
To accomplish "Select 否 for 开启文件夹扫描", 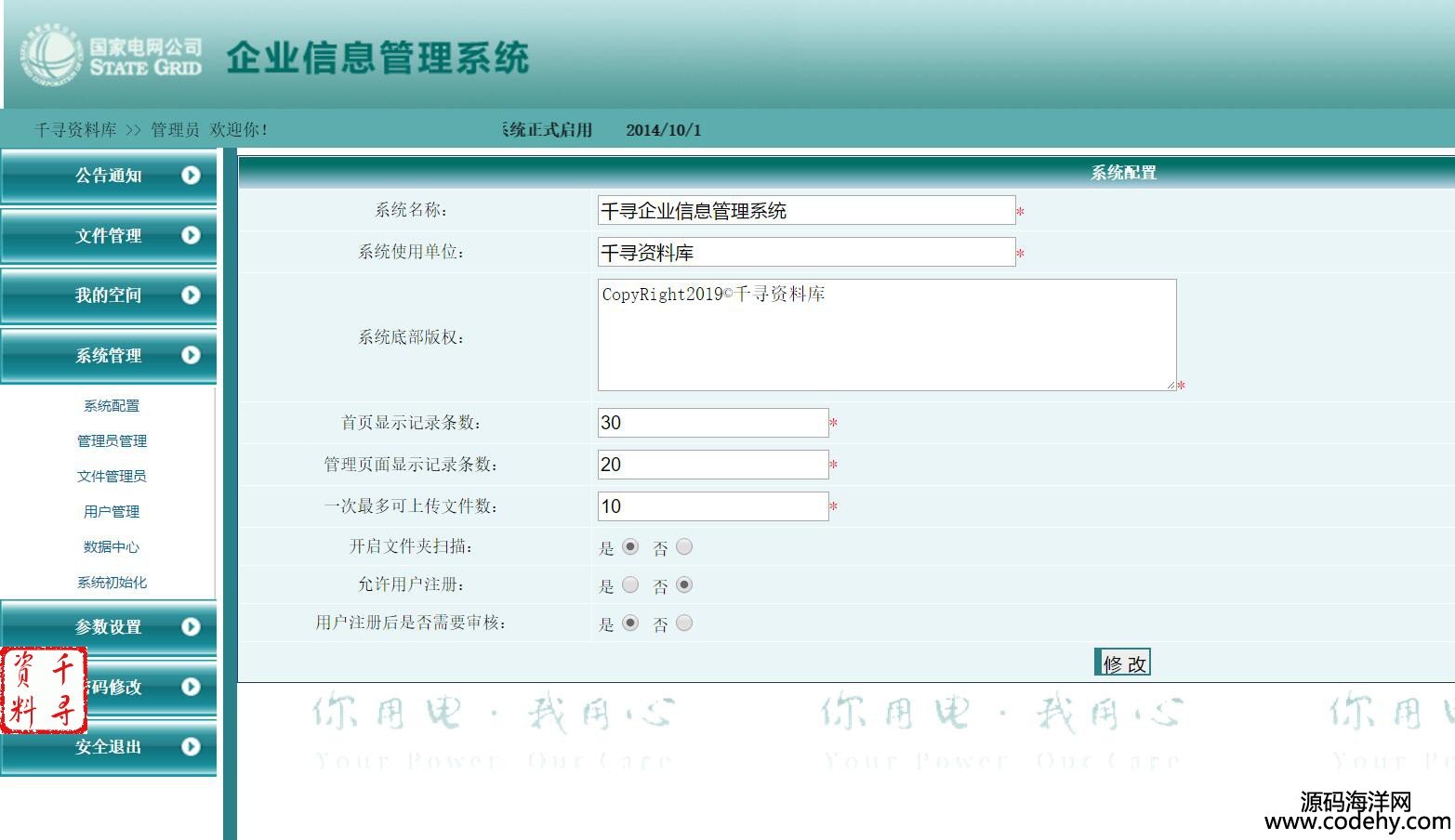I will click(684, 546).
